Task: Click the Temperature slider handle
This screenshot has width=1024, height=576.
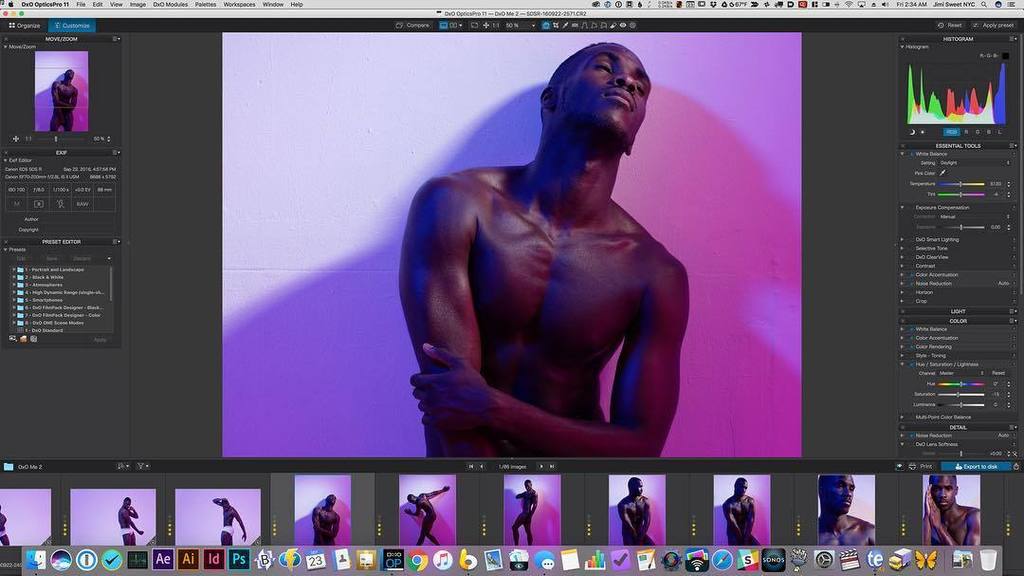Action: pyautogui.click(x=960, y=184)
